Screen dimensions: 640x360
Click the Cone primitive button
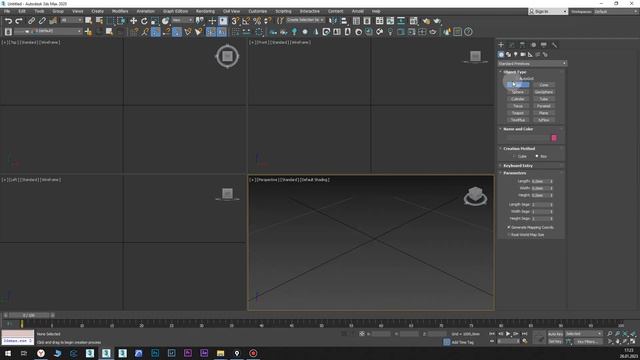click(544, 85)
